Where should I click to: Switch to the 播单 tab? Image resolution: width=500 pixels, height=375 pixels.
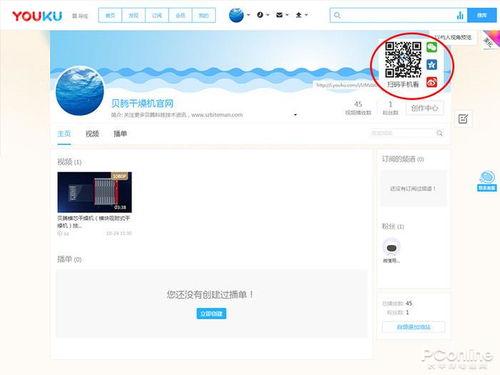(120, 134)
